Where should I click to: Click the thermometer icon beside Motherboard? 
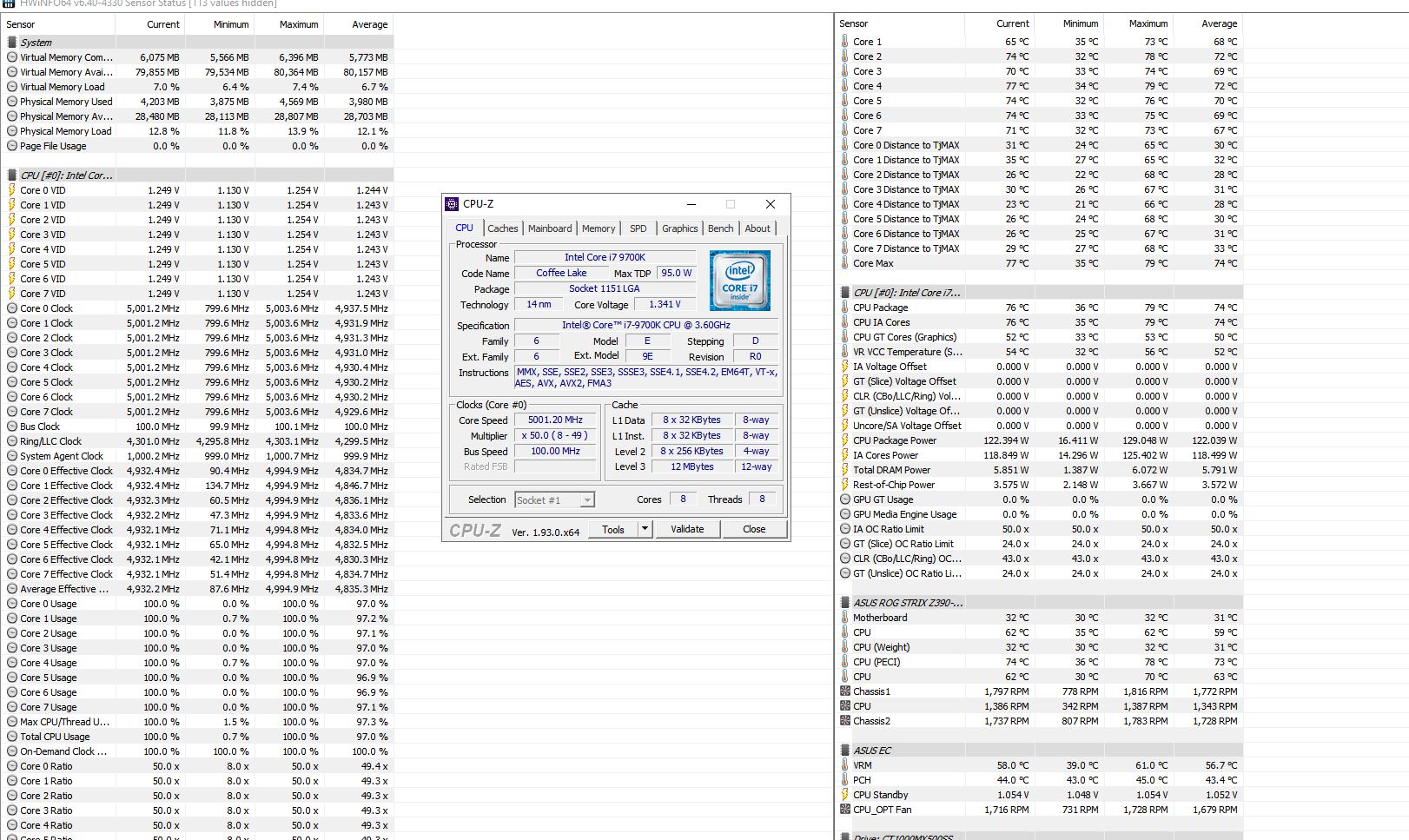pos(845,618)
